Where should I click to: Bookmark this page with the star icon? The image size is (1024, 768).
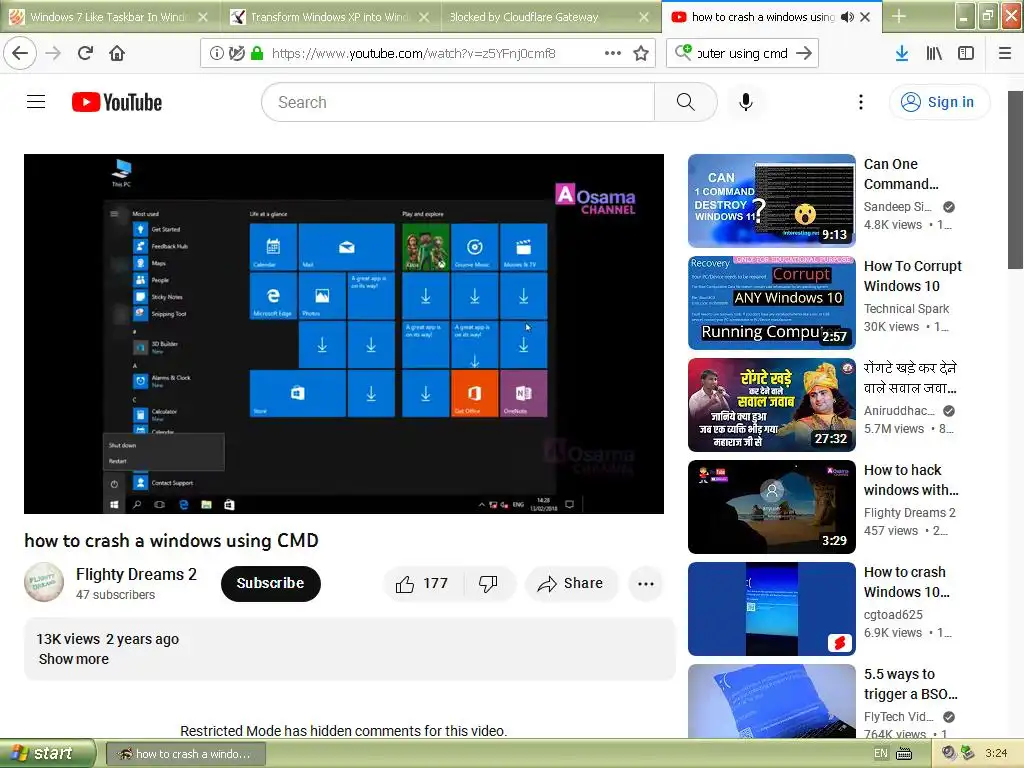(x=641, y=54)
